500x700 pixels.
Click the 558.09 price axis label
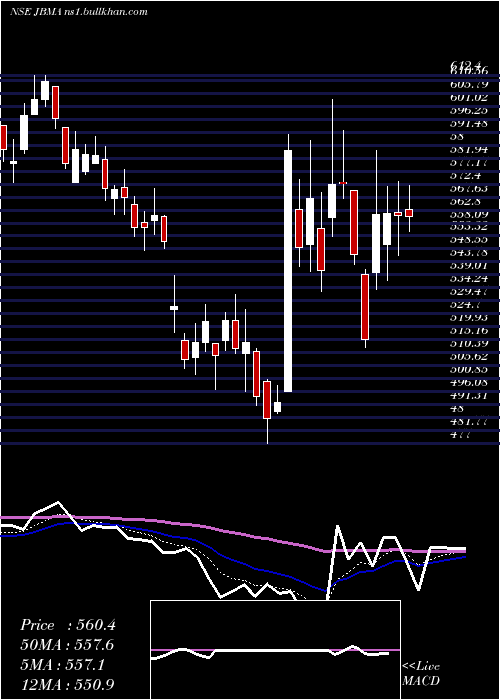pyautogui.click(x=469, y=213)
